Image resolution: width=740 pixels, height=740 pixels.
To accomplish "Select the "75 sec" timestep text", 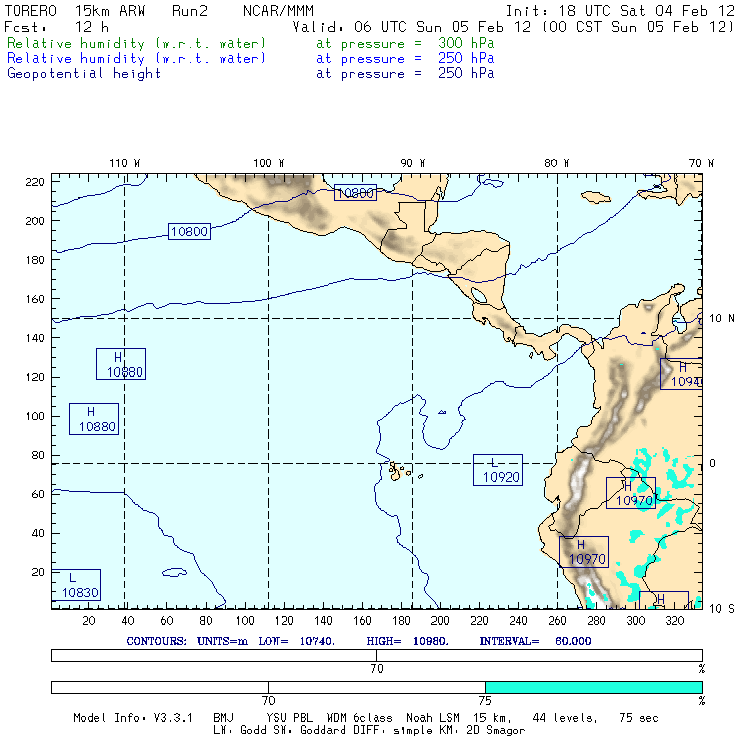I will tap(639, 718).
